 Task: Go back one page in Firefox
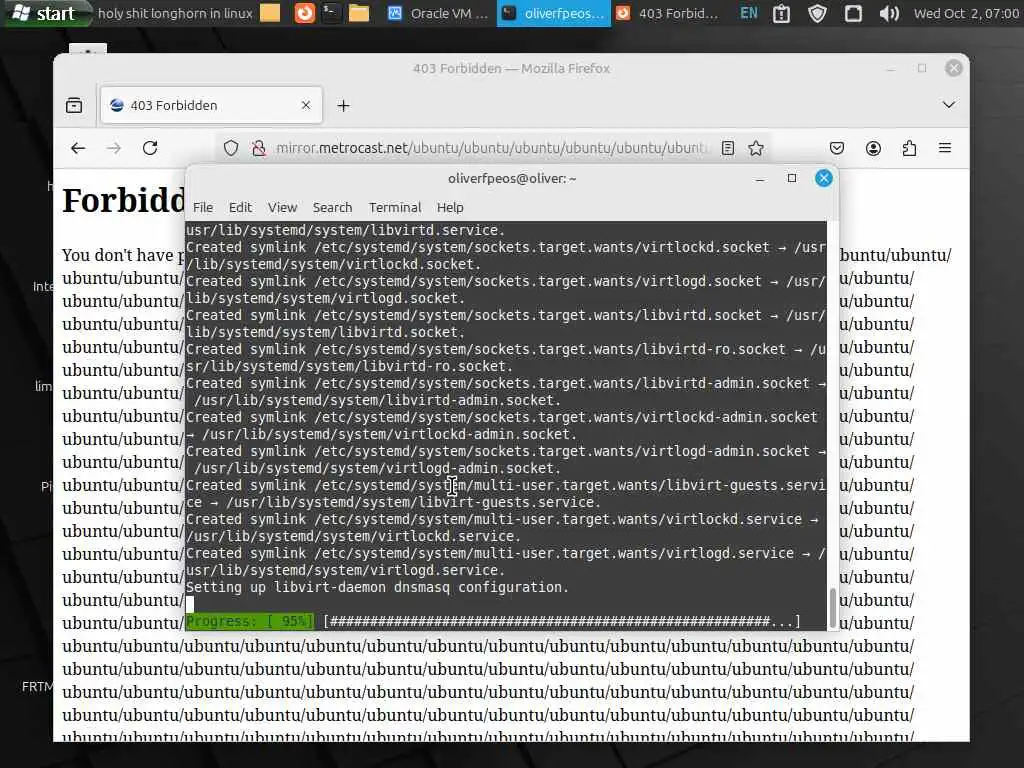click(x=78, y=148)
